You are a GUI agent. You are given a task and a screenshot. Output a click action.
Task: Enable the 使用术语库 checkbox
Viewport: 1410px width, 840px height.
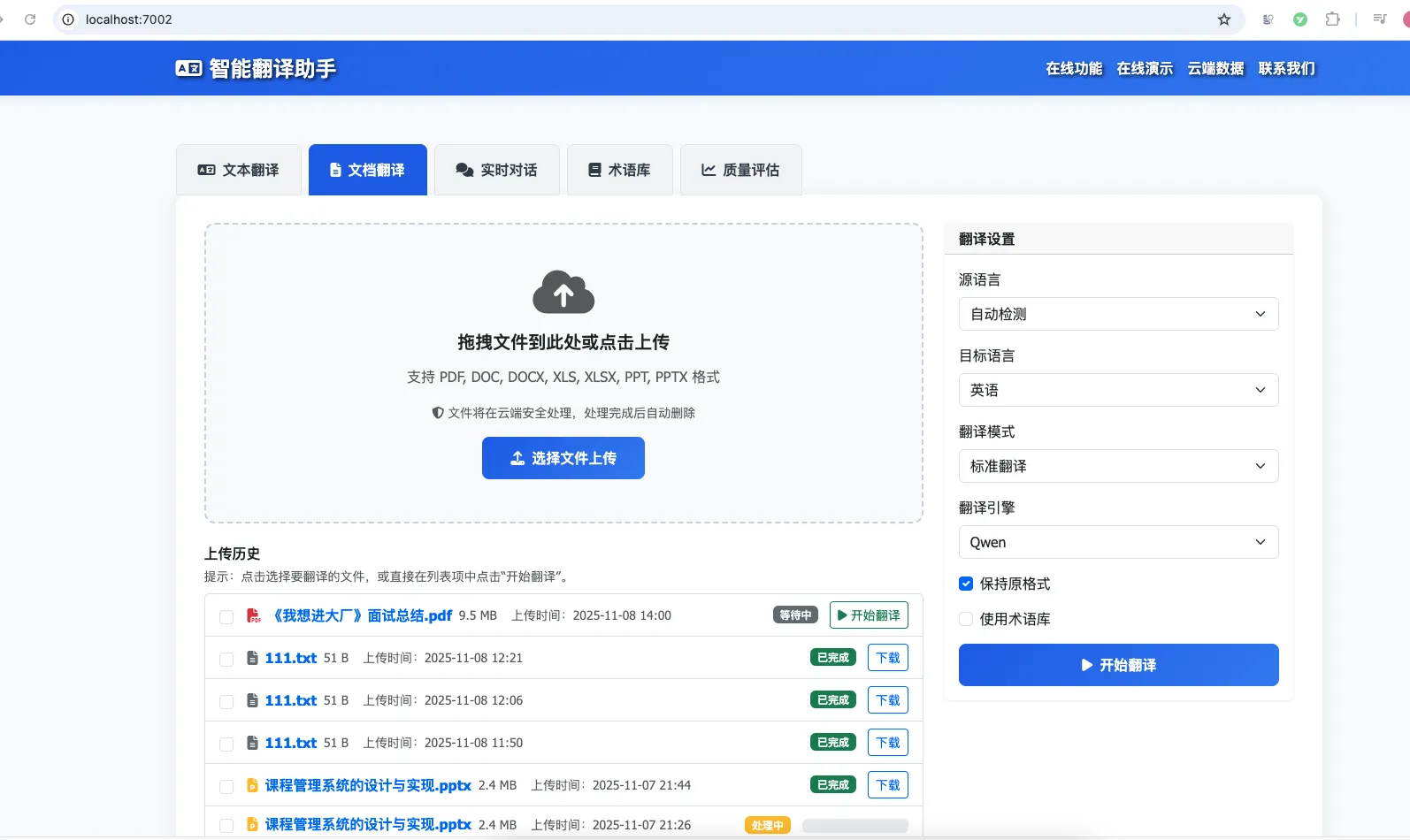pyautogui.click(x=966, y=619)
